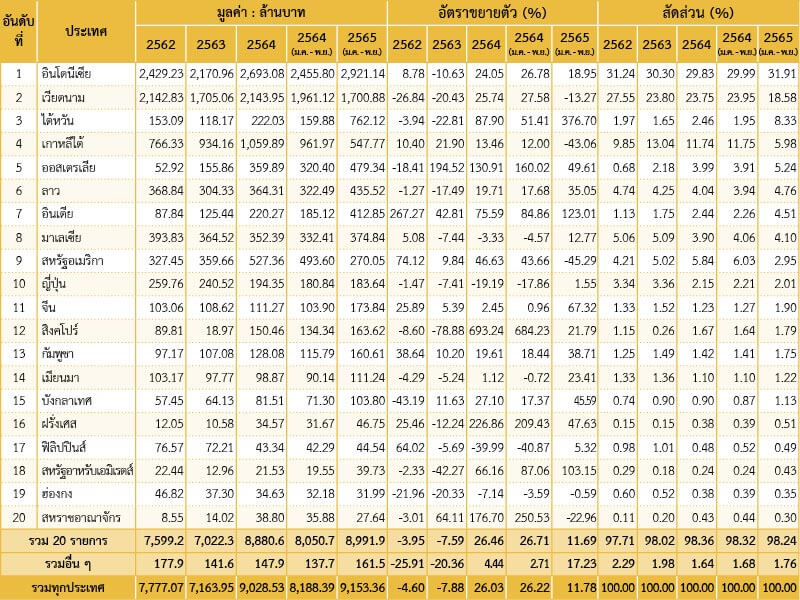The width and height of the screenshot is (800, 600).
Task: Click country name "อินโดนีเซีย"
Action: [66, 73]
